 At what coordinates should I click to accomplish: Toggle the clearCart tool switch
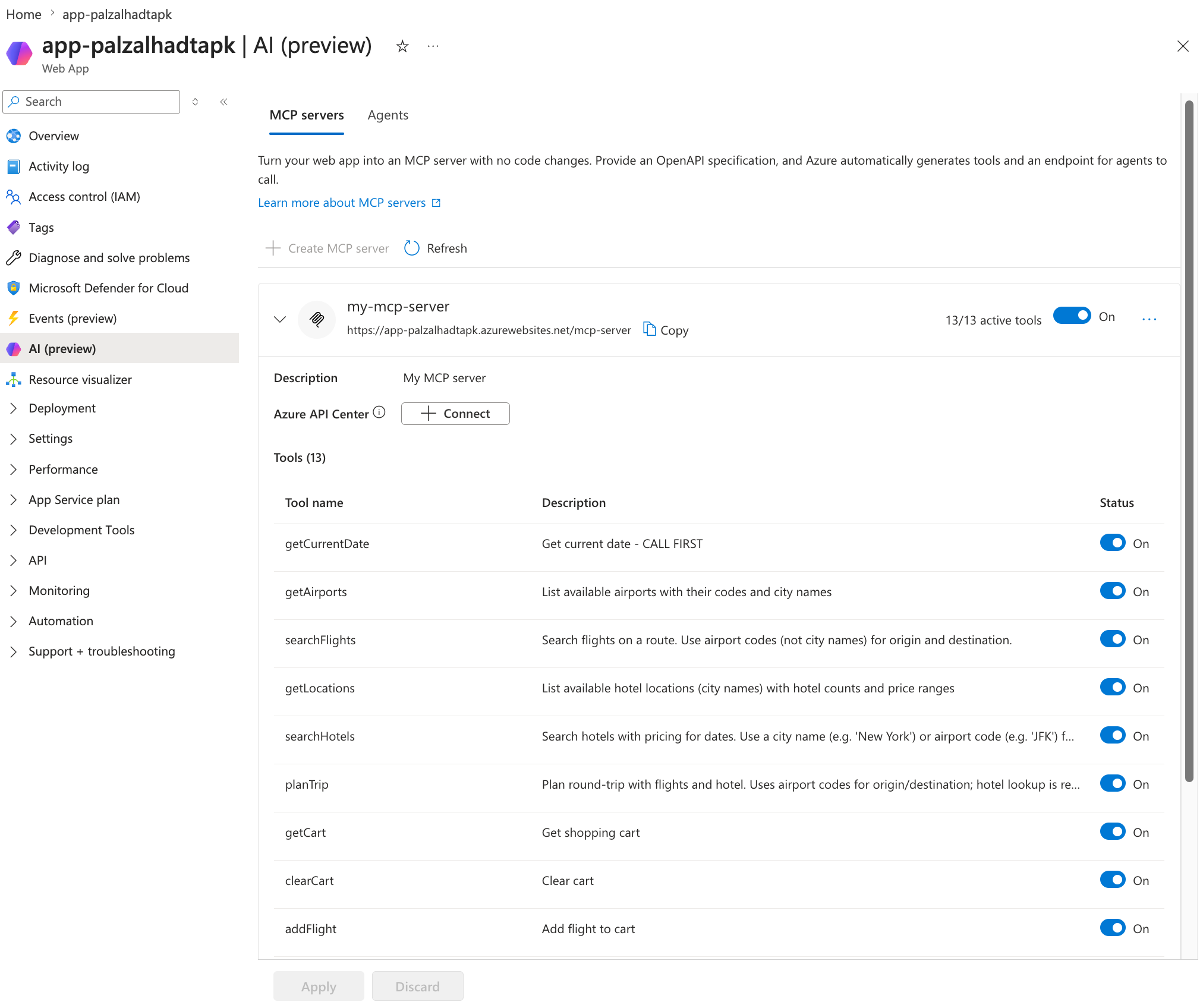1113,880
